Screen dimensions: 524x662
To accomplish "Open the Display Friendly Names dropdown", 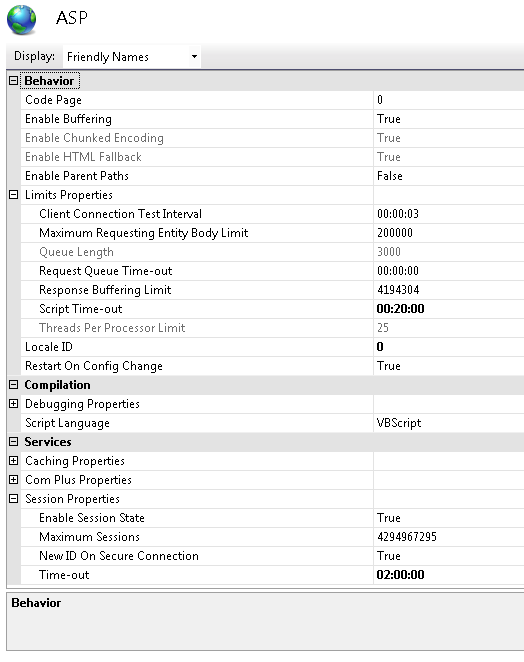I will point(132,57).
